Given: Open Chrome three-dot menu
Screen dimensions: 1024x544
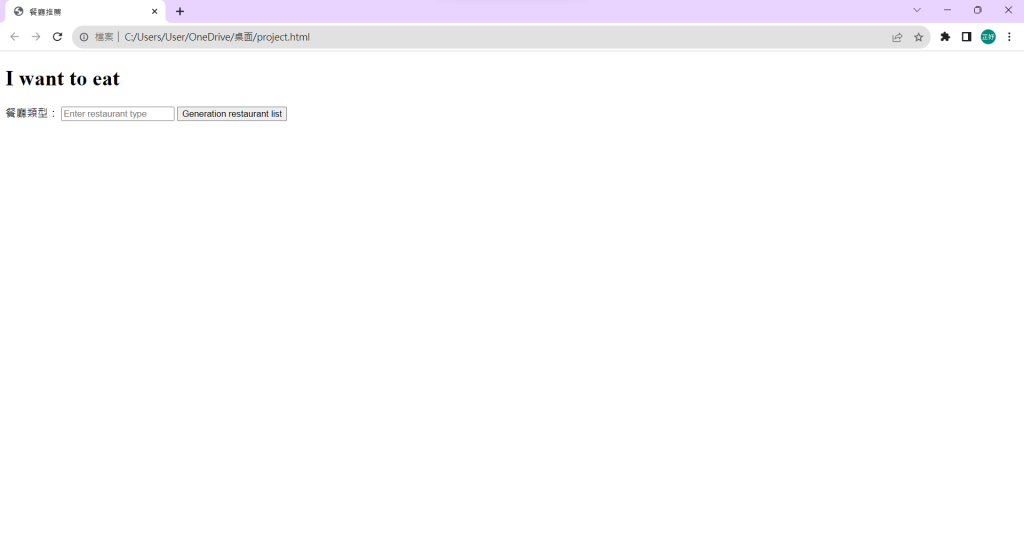Looking at the screenshot, I should click(1009, 37).
